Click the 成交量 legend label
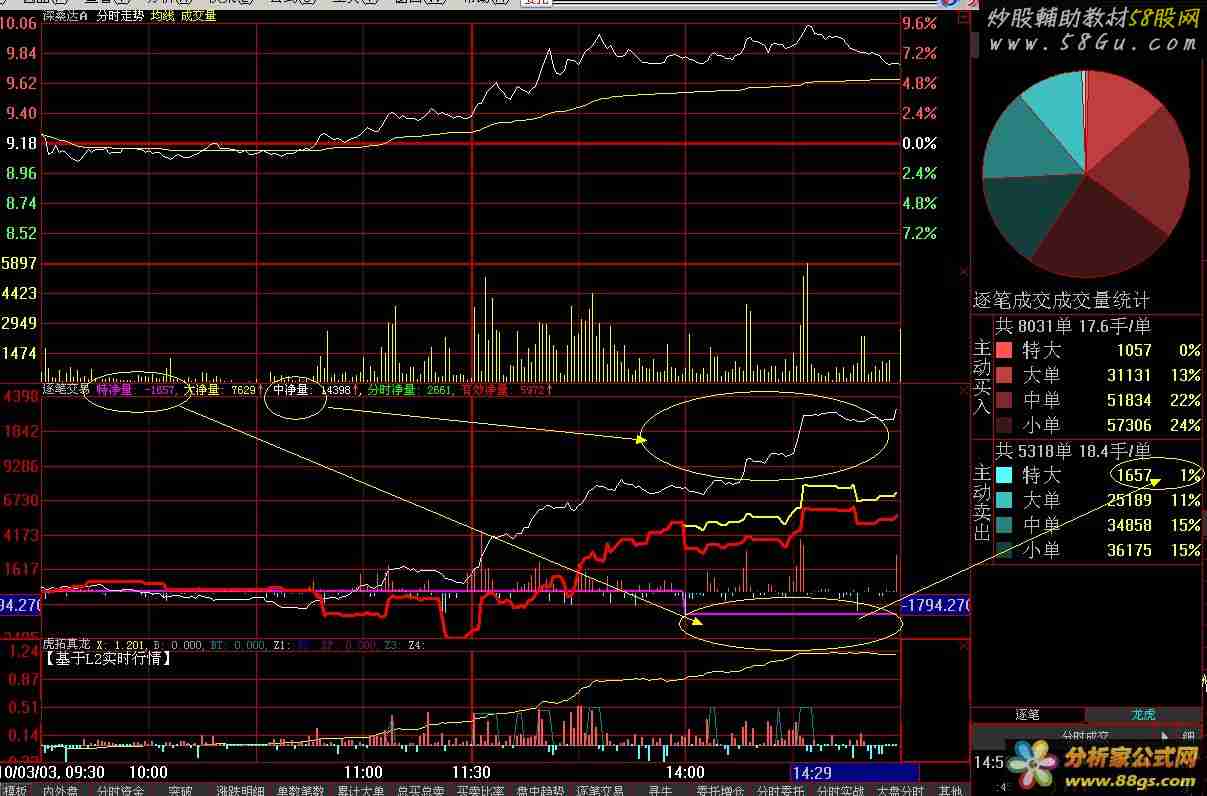This screenshot has height=796, width=1207. (199, 15)
